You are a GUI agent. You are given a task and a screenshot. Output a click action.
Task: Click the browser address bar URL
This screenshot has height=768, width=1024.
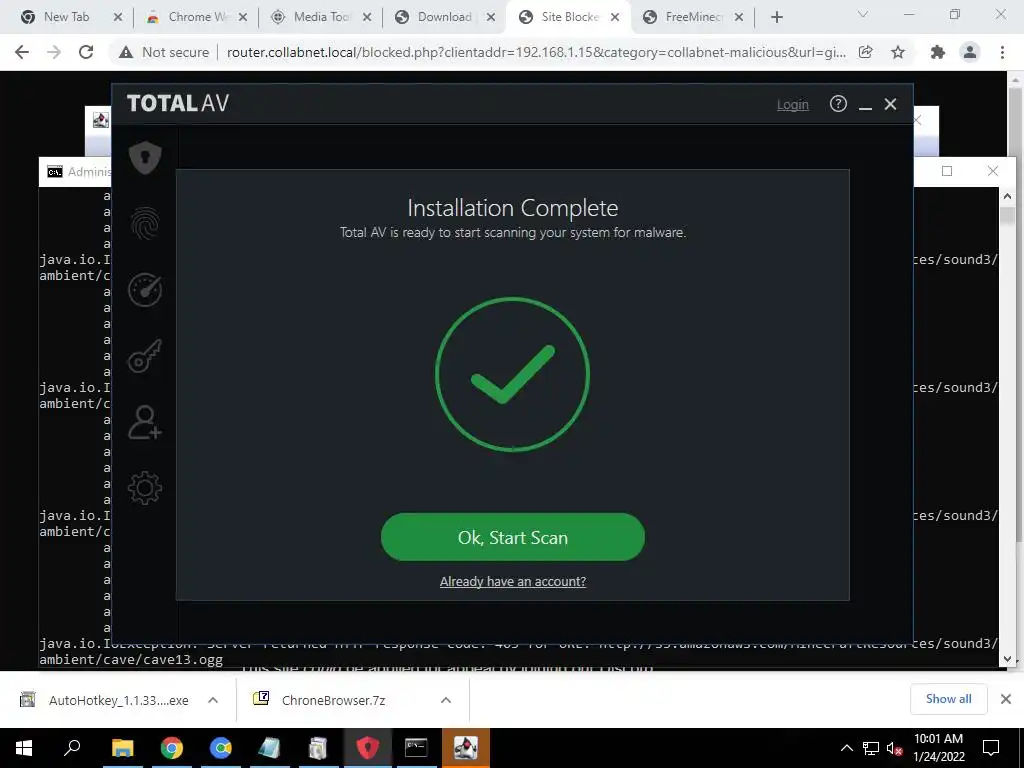click(536, 52)
